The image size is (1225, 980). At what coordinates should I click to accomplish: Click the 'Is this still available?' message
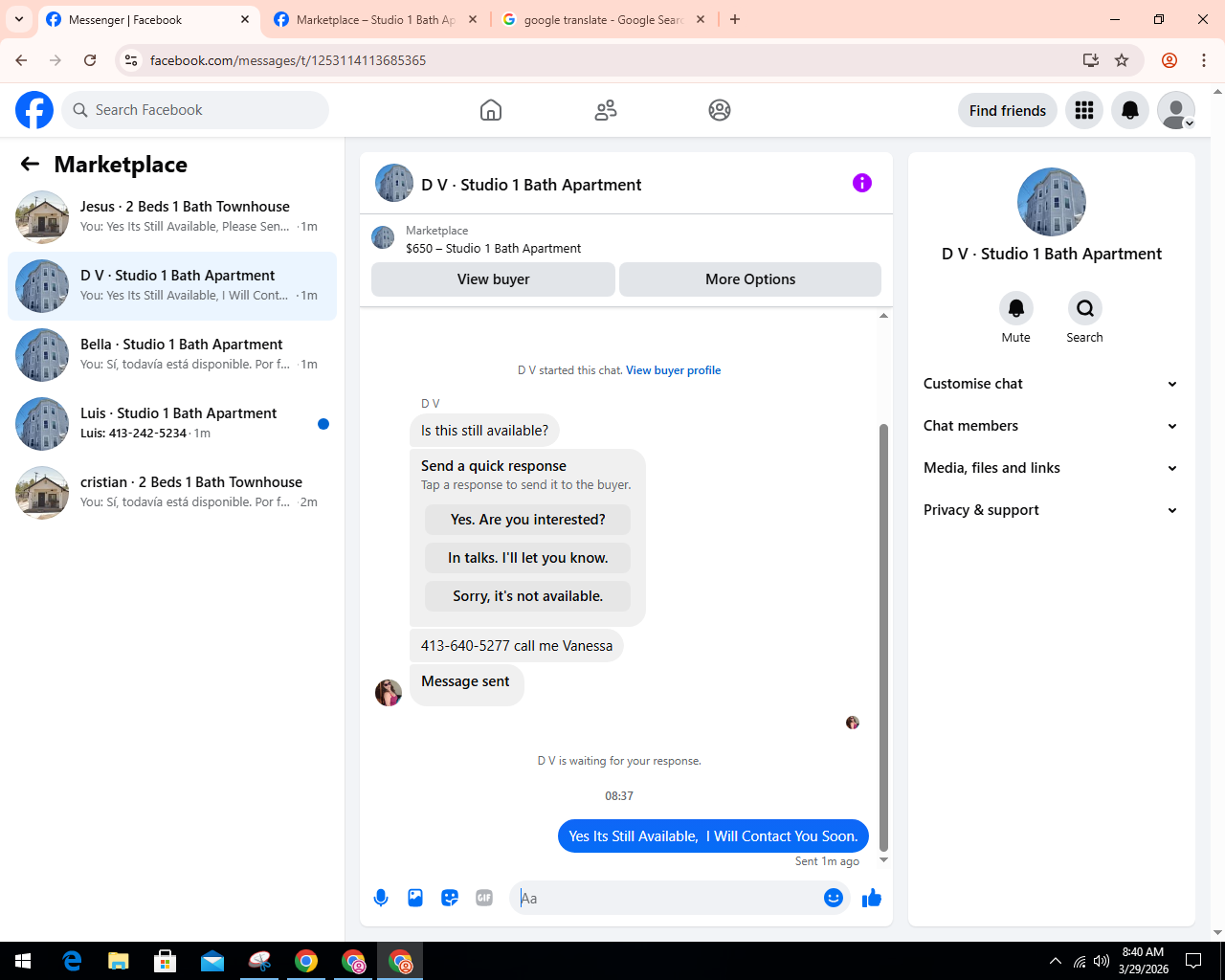tap(484, 431)
